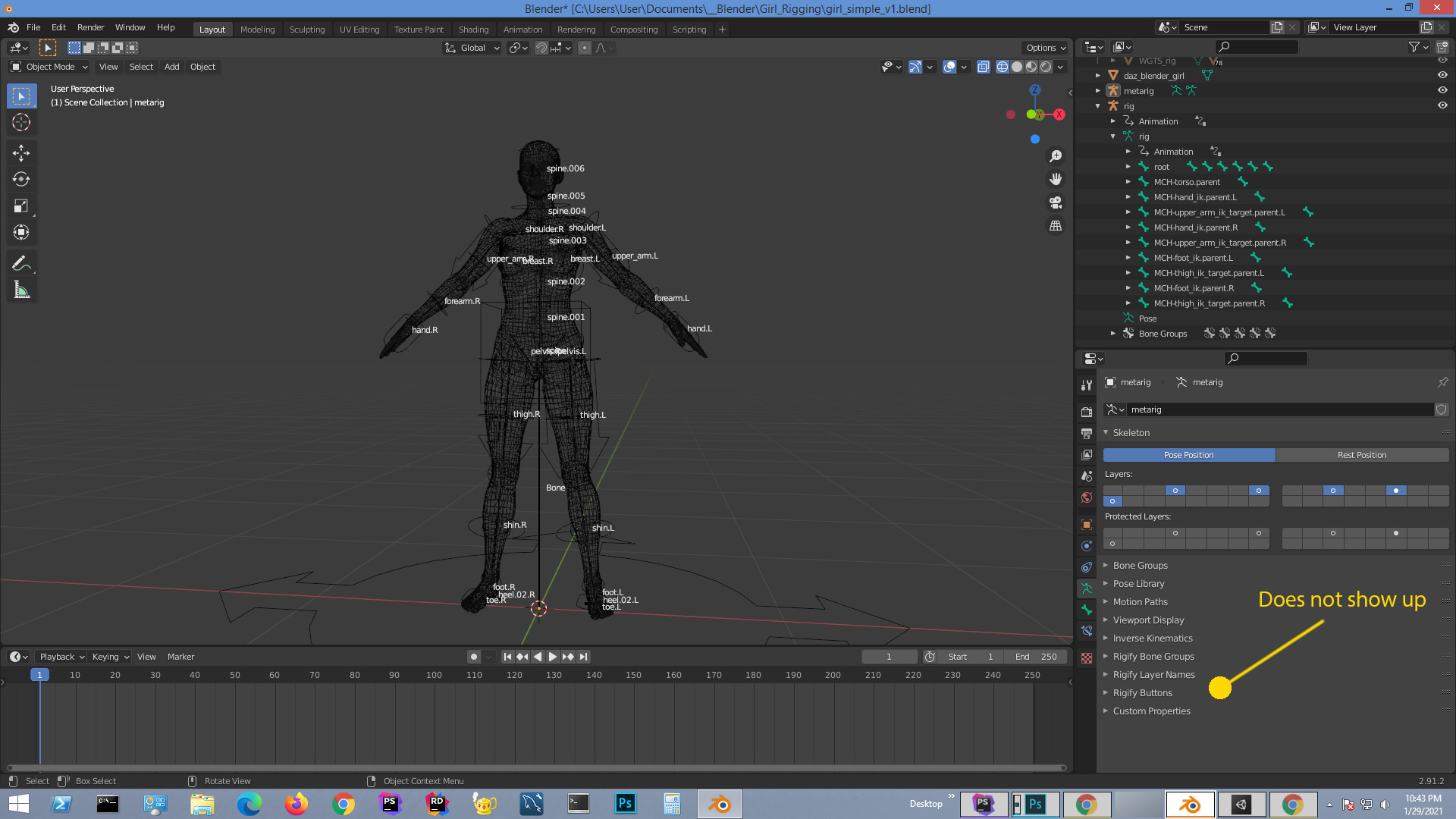This screenshot has height=819, width=1456.
Task: Open the Add menu in viewport
Action: [172, 67]
